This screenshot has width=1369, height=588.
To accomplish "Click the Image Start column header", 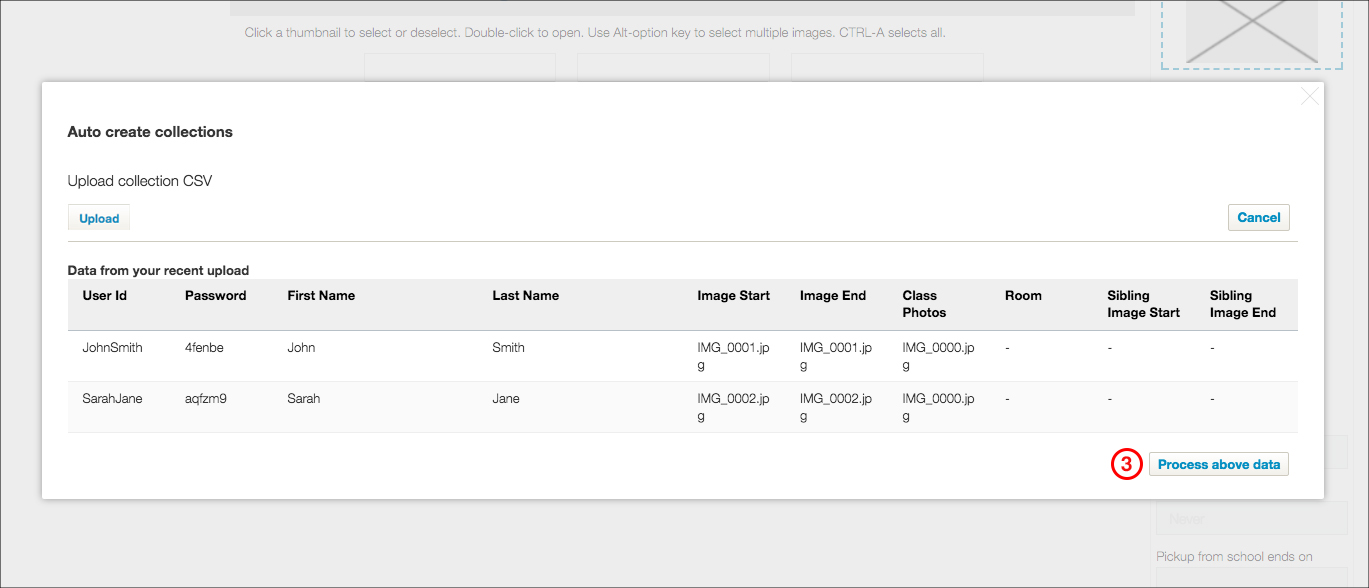I will (734, 295).
